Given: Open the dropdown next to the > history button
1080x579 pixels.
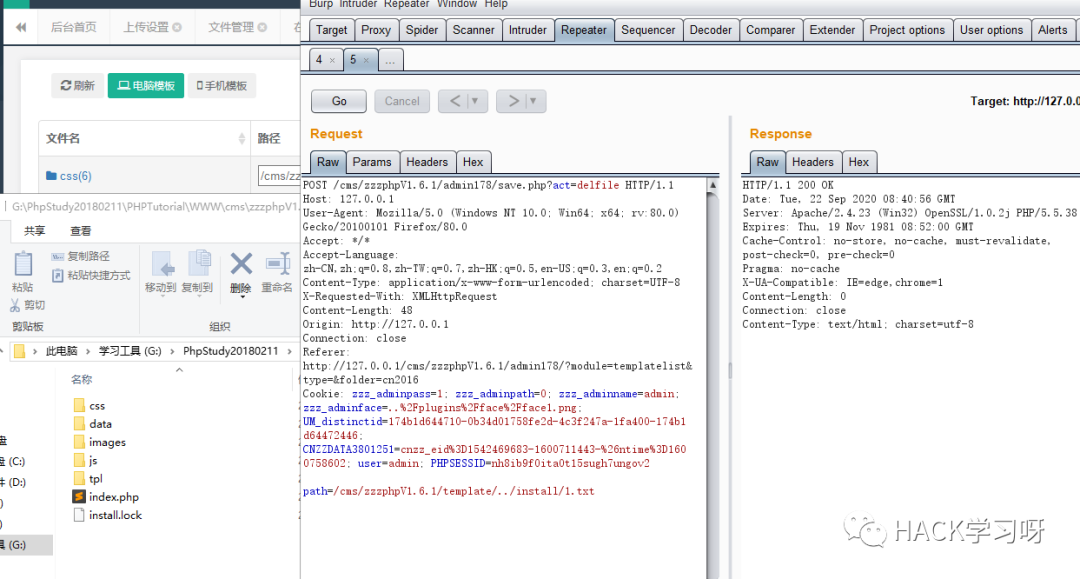Looking at the screenshot, I should click(533, 101).
